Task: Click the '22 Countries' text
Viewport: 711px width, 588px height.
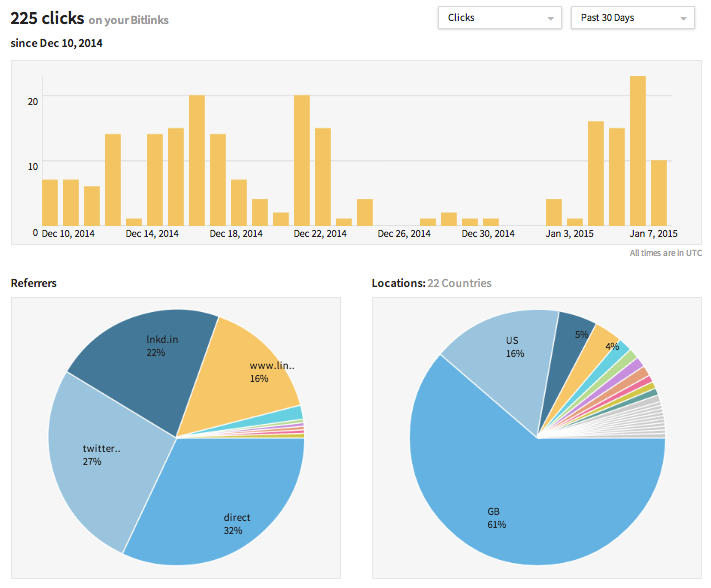Action: pos(459,283)
